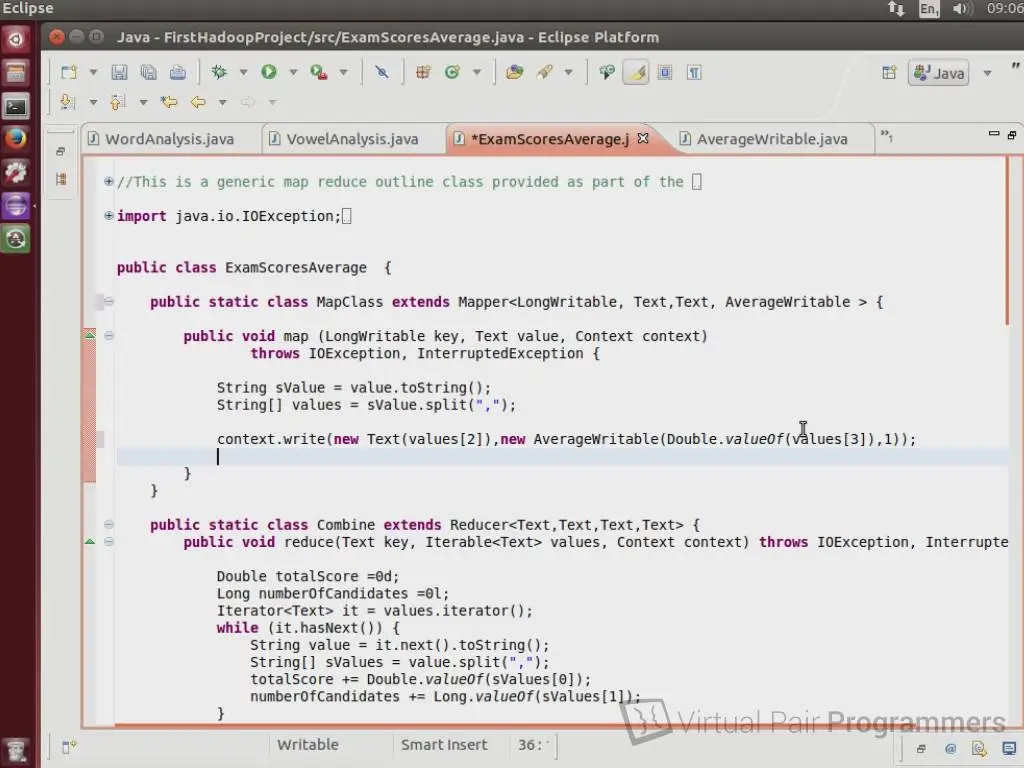Image resolution: width=1024 pixels, height=768 pixels.
Task: Click the icon left of Mark Occurrences
Action: (607, 72)
